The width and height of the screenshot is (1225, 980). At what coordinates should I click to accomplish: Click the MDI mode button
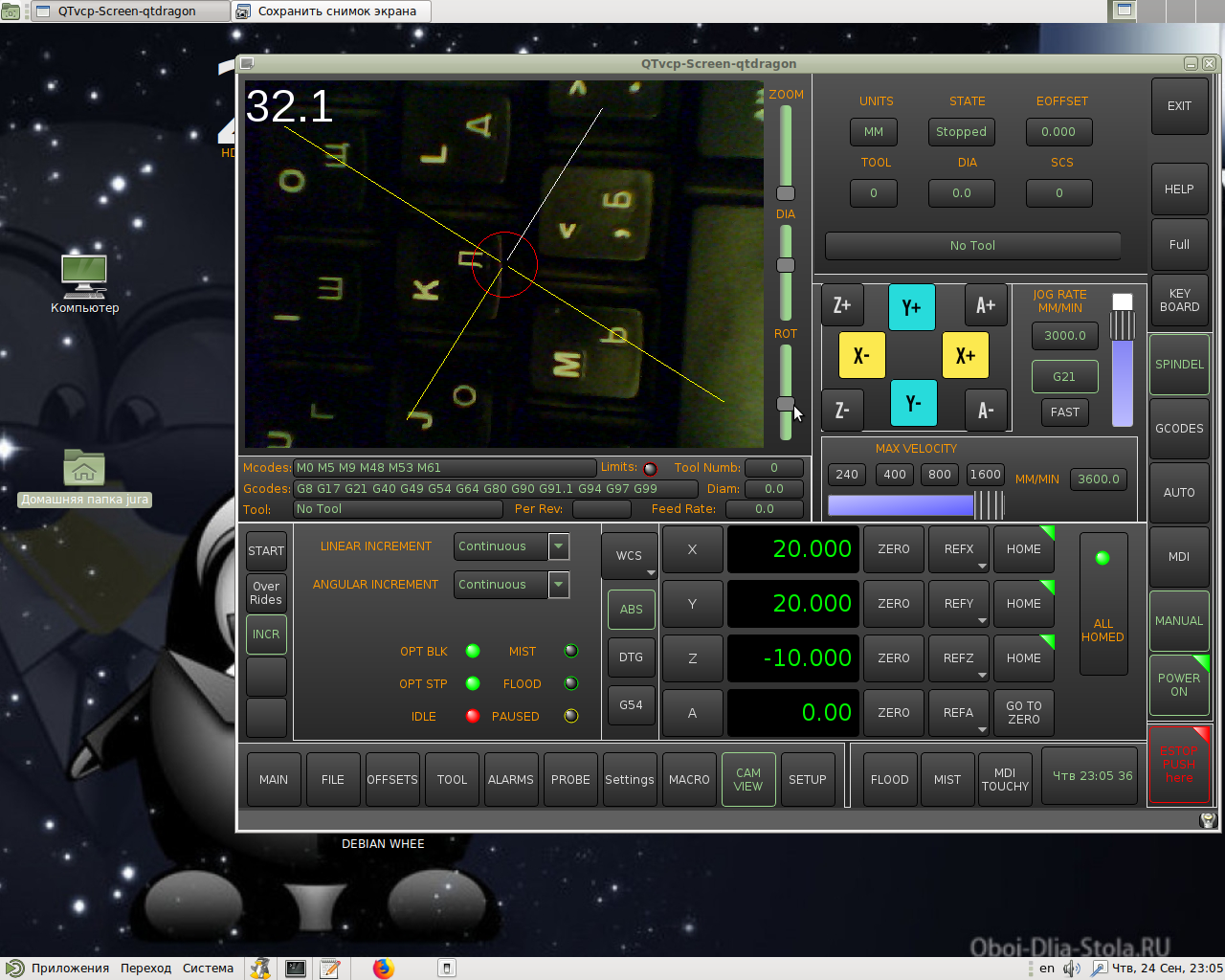[x=1179, y=557]
